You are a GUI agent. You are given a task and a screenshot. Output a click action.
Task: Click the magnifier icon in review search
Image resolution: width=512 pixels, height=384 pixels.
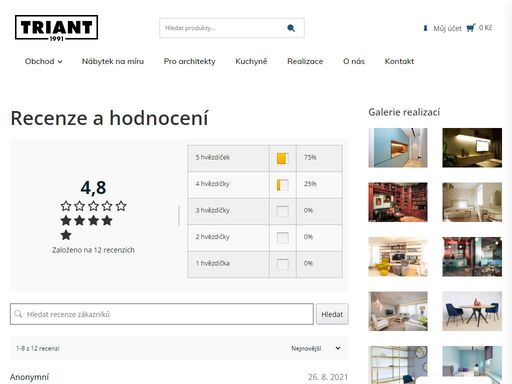pos(18,314)
